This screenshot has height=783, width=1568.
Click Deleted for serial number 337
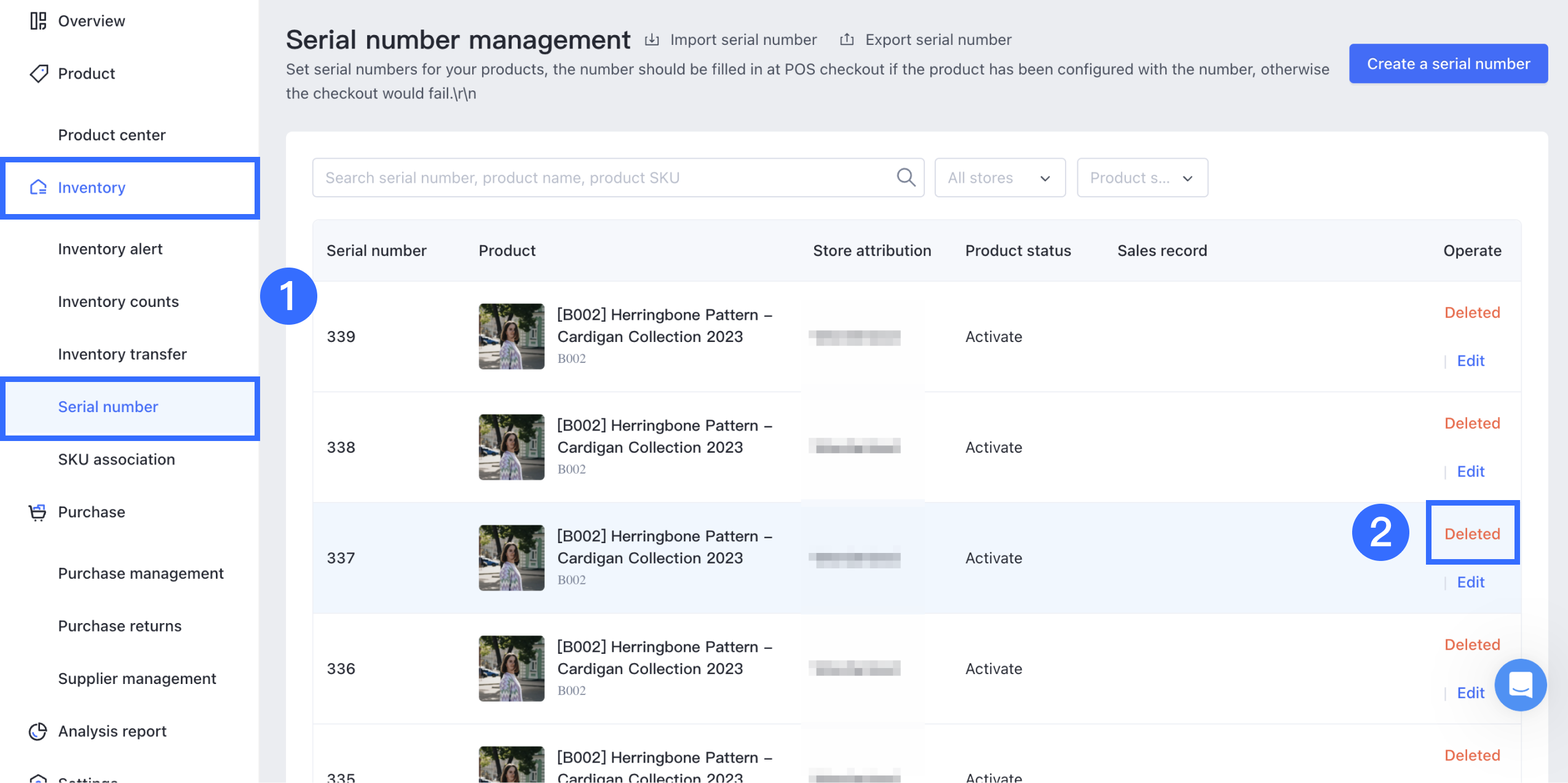[x=1472, y=533]
